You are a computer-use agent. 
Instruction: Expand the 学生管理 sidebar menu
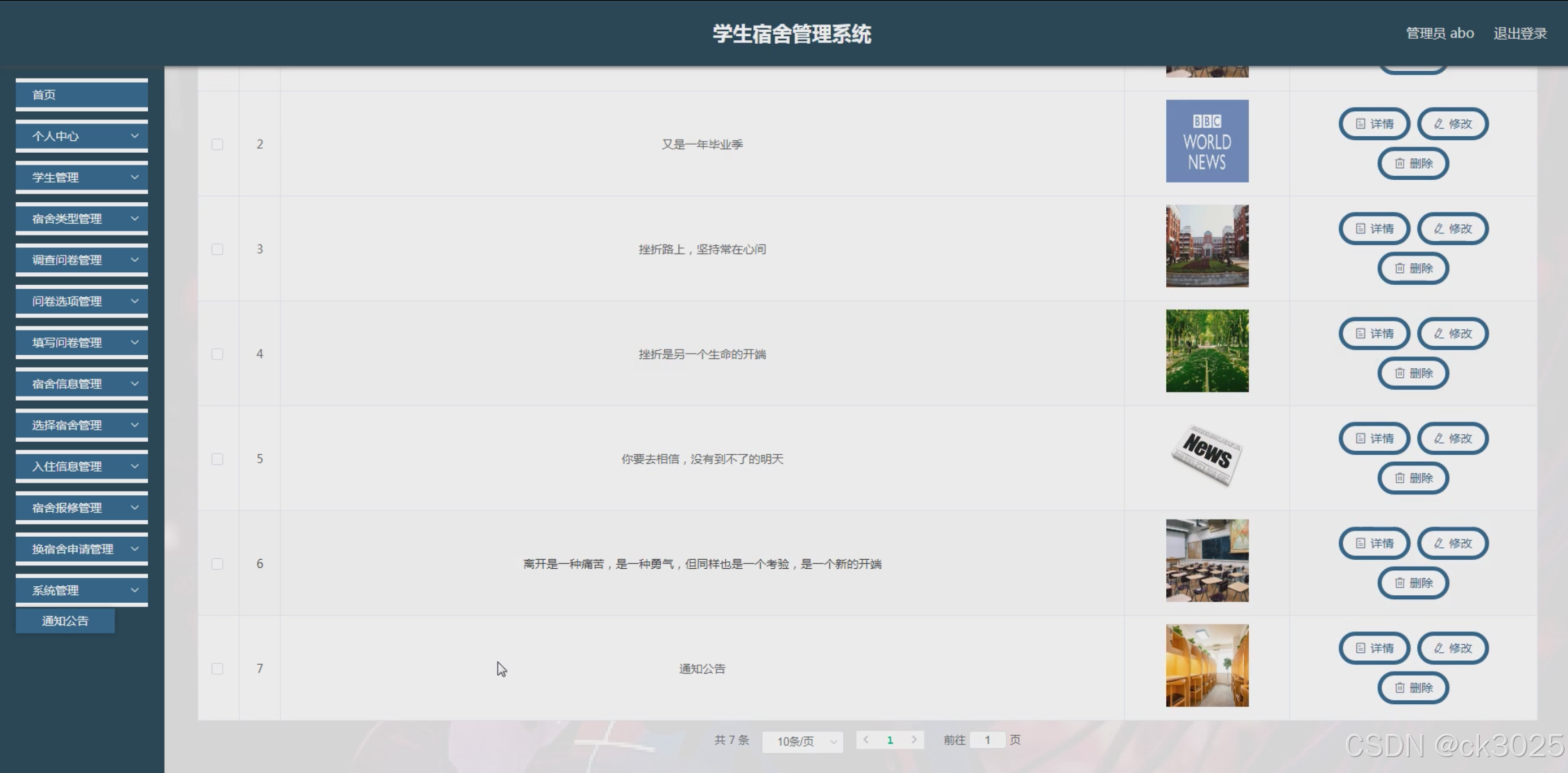pyautogui.click(x=82, y=177)
